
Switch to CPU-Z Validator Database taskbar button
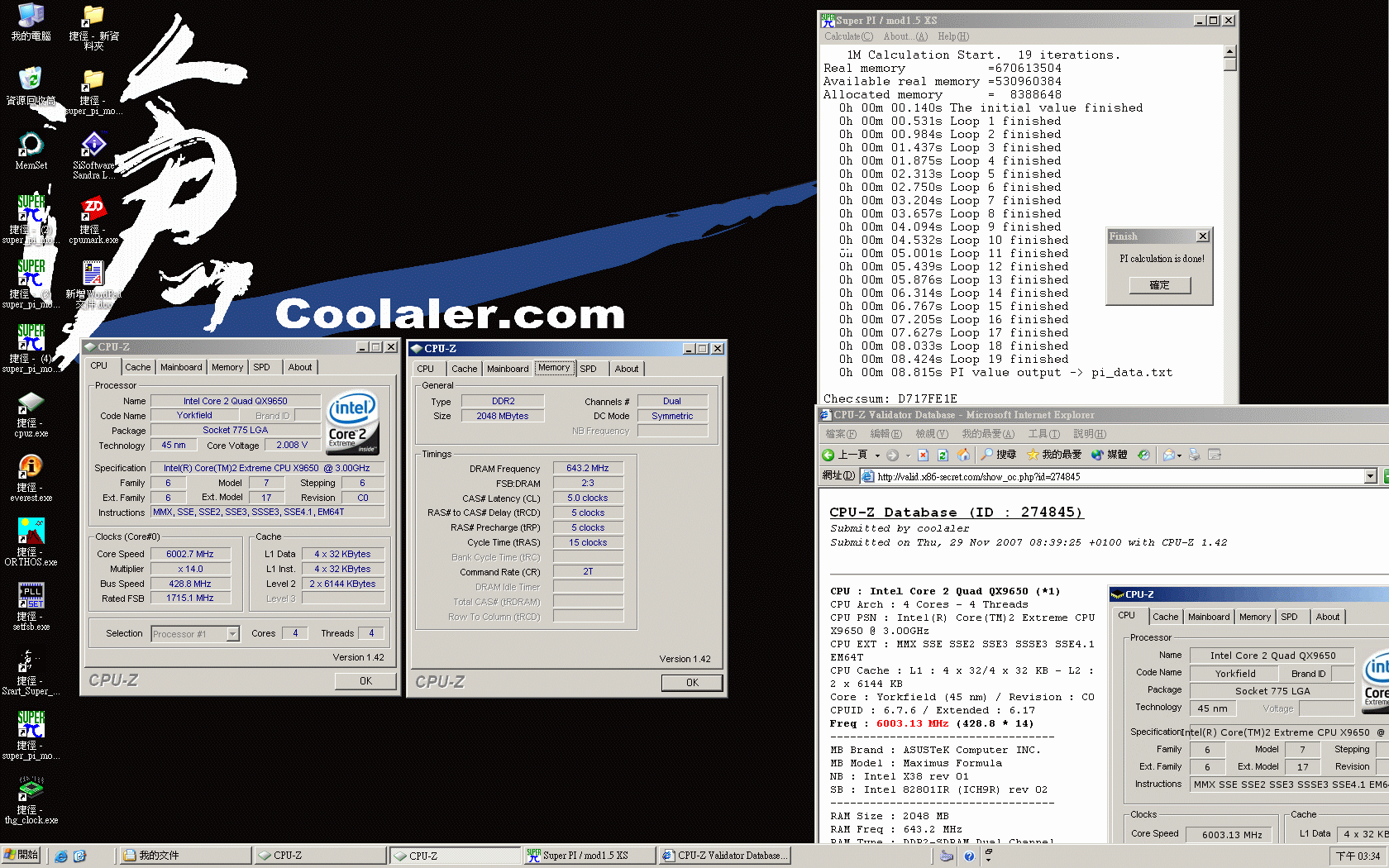pos(724,856)
